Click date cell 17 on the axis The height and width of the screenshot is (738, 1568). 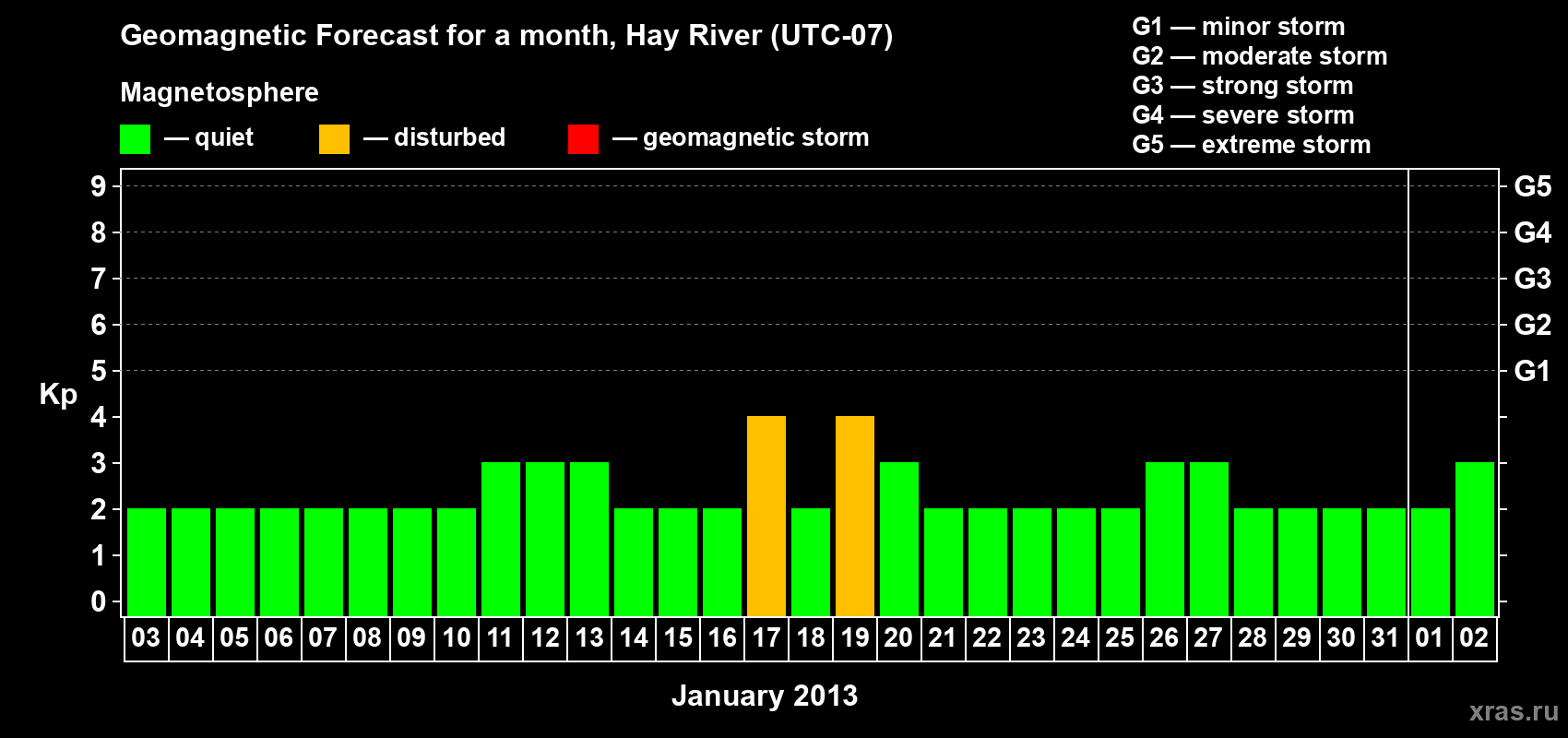click(x=766, y=638)
